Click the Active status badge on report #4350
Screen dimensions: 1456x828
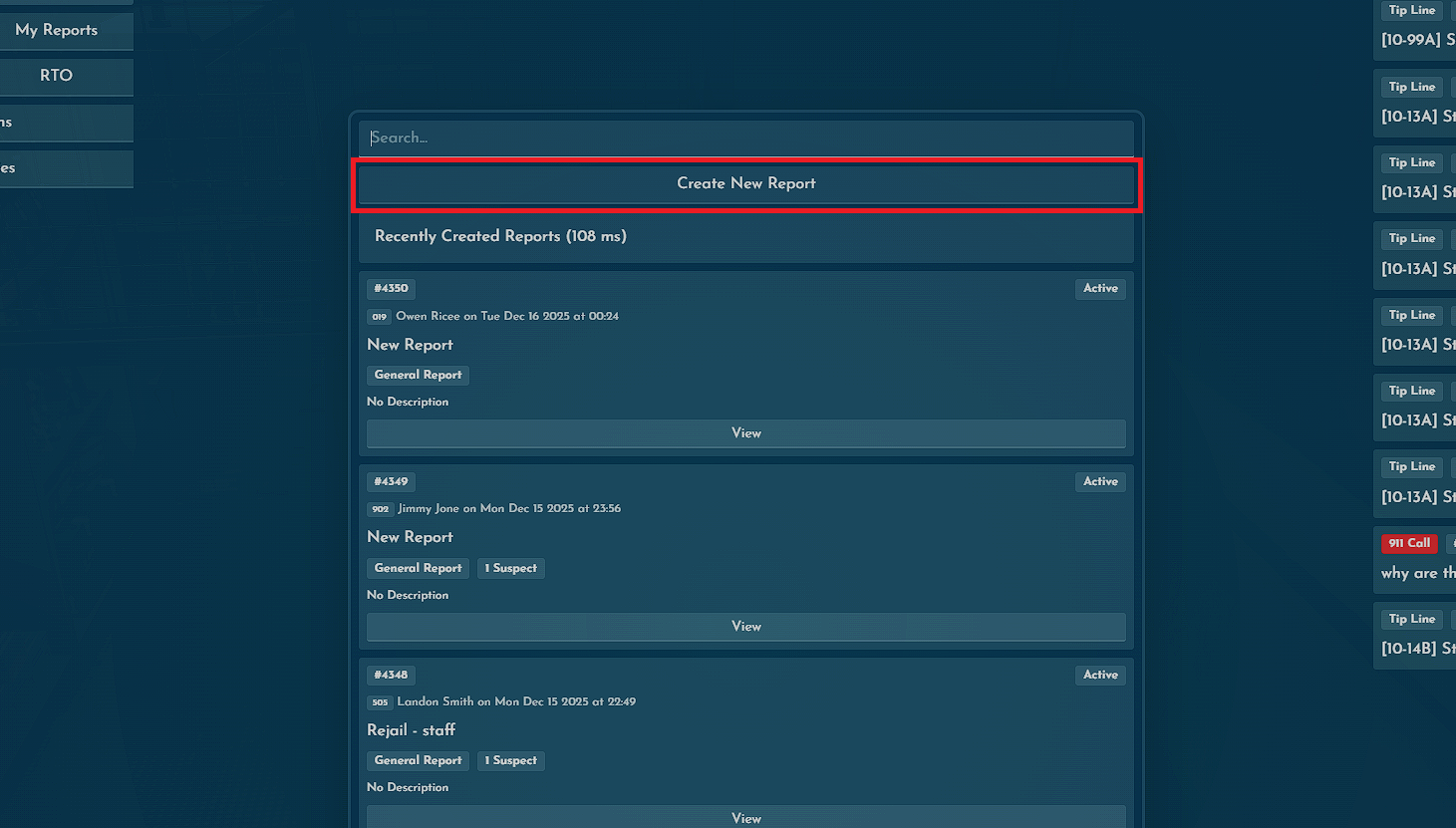1100,289
